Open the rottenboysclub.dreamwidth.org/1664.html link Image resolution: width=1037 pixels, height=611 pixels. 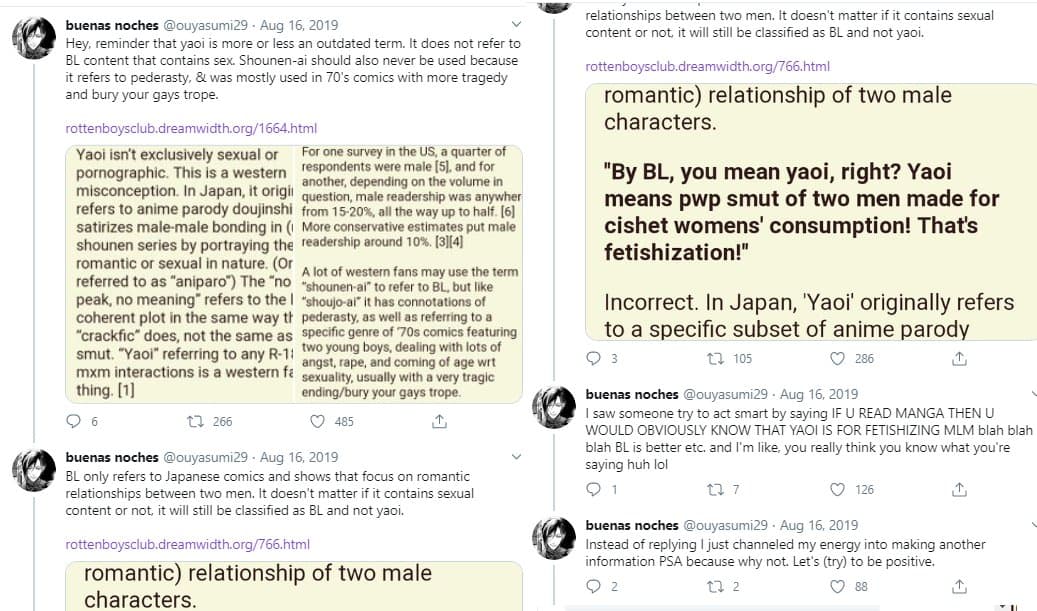pyautogui.click(x=191, y=128)
